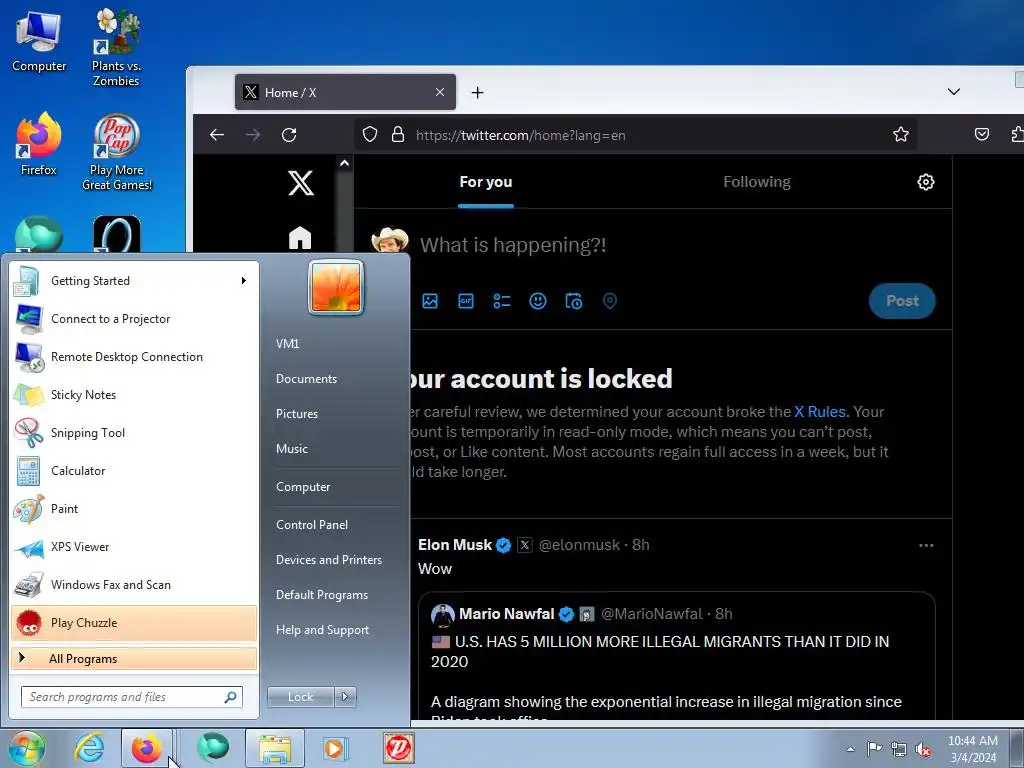Open Devices and Printers
1024x768 pixels.
pyautogui.click(x=328, y=560)
